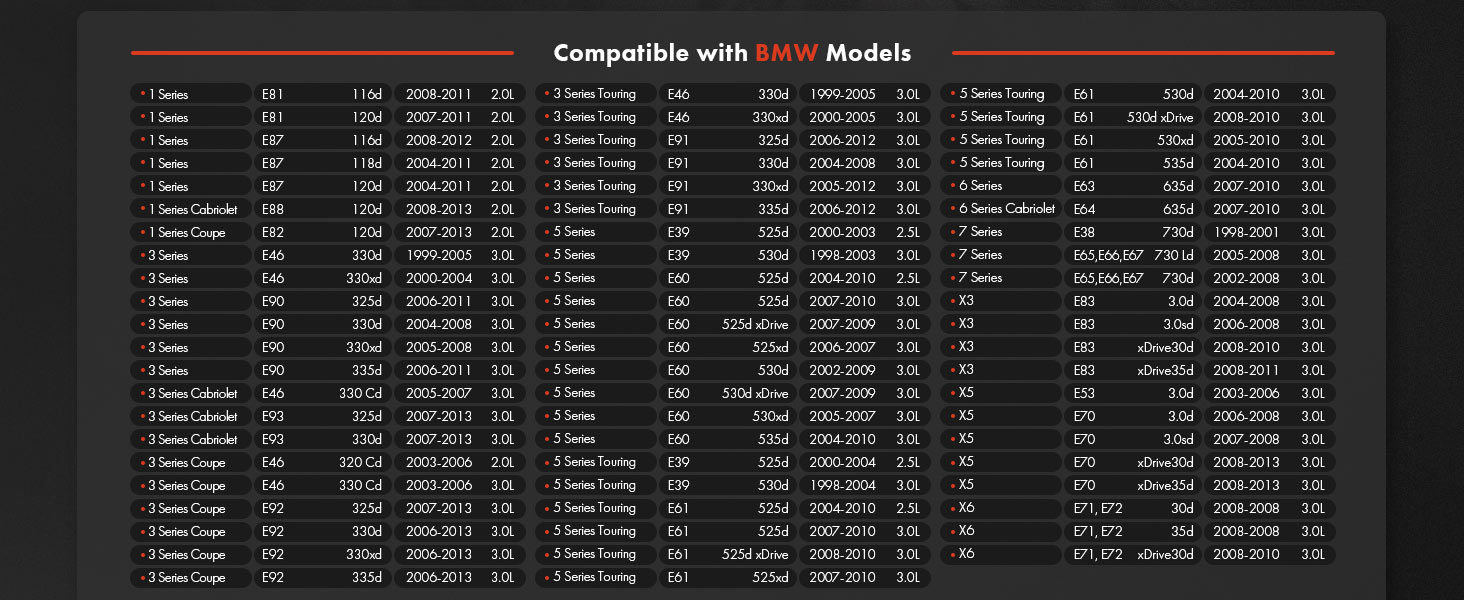Click "635d" in the E63 row
The height and width of the screenshot is (600, 1464).
tap(1178, 186)
